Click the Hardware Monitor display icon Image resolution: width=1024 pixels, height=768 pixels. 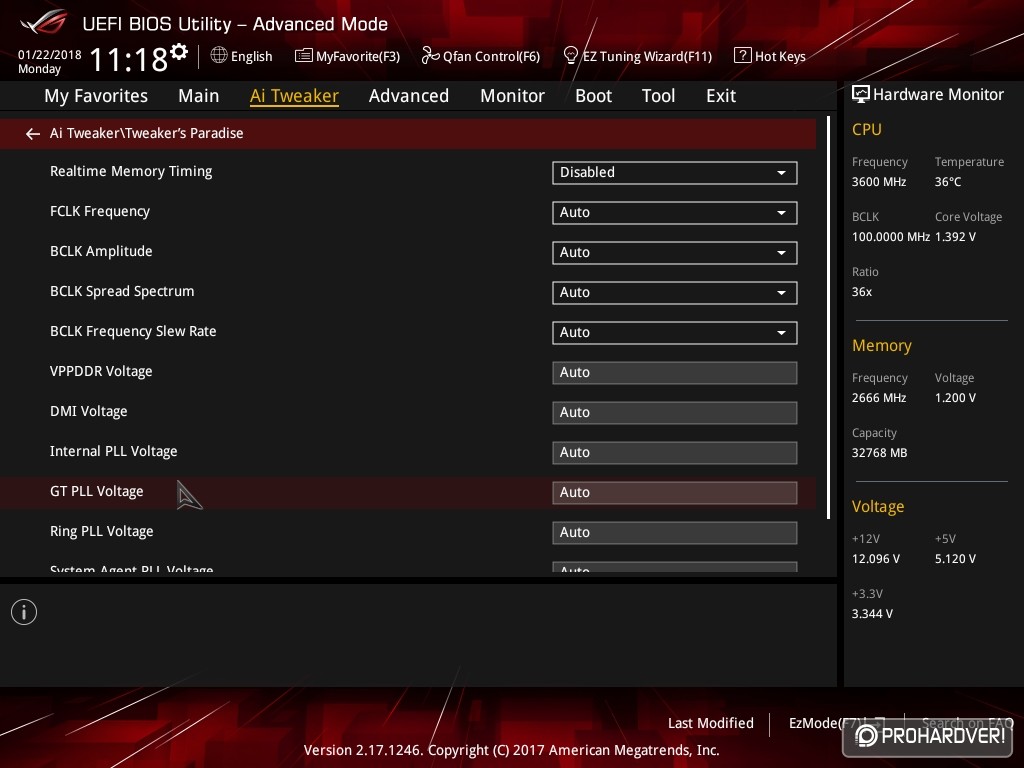[x=861, y=94]
